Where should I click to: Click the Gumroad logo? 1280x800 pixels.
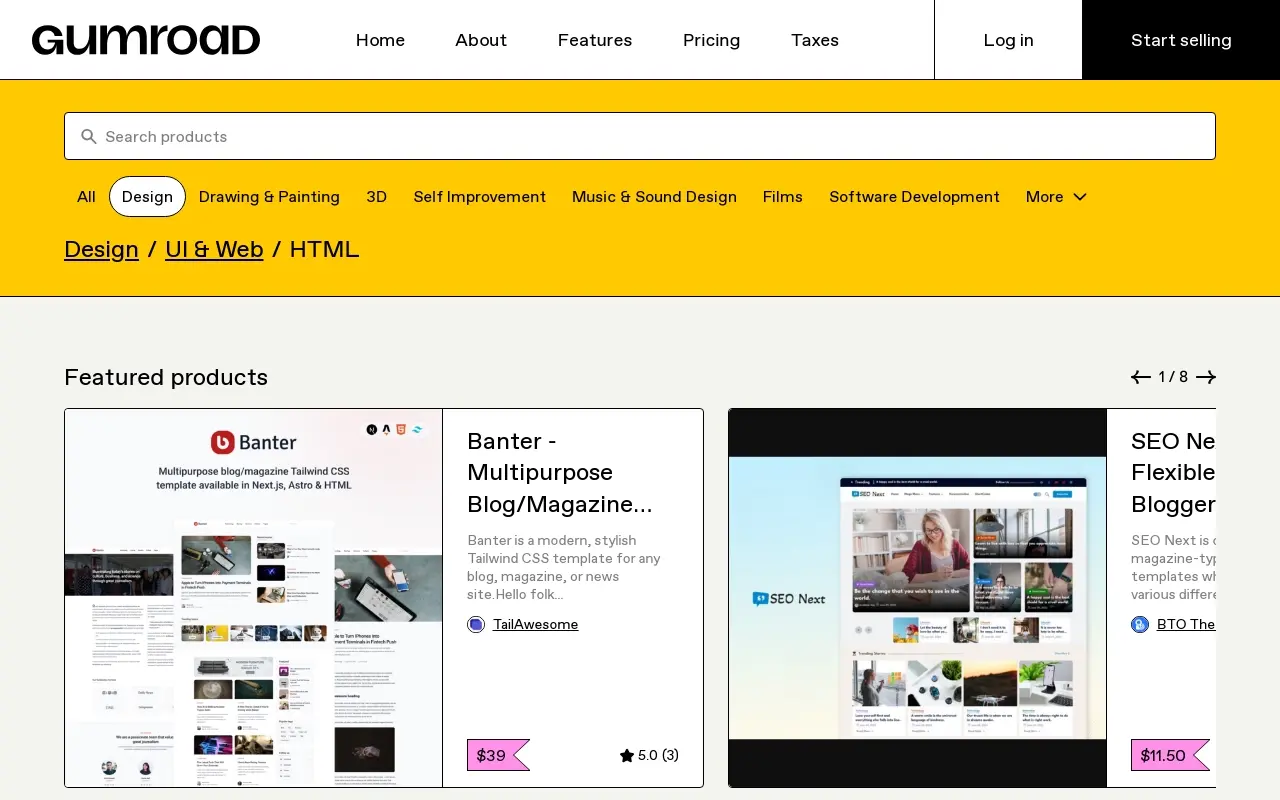tap(146, 40)
